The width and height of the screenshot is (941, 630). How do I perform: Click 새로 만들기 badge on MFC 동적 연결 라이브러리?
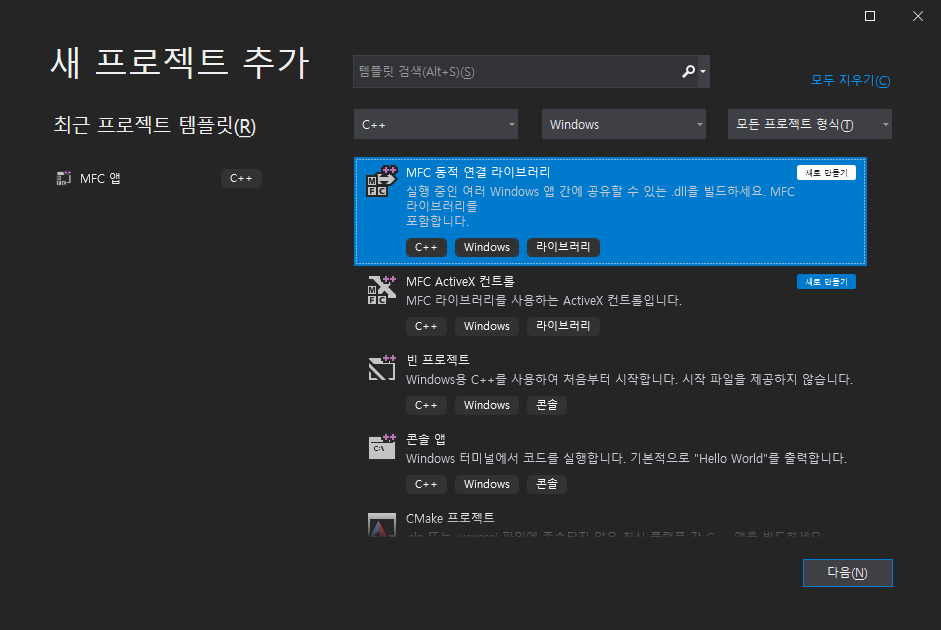[826, 173]
